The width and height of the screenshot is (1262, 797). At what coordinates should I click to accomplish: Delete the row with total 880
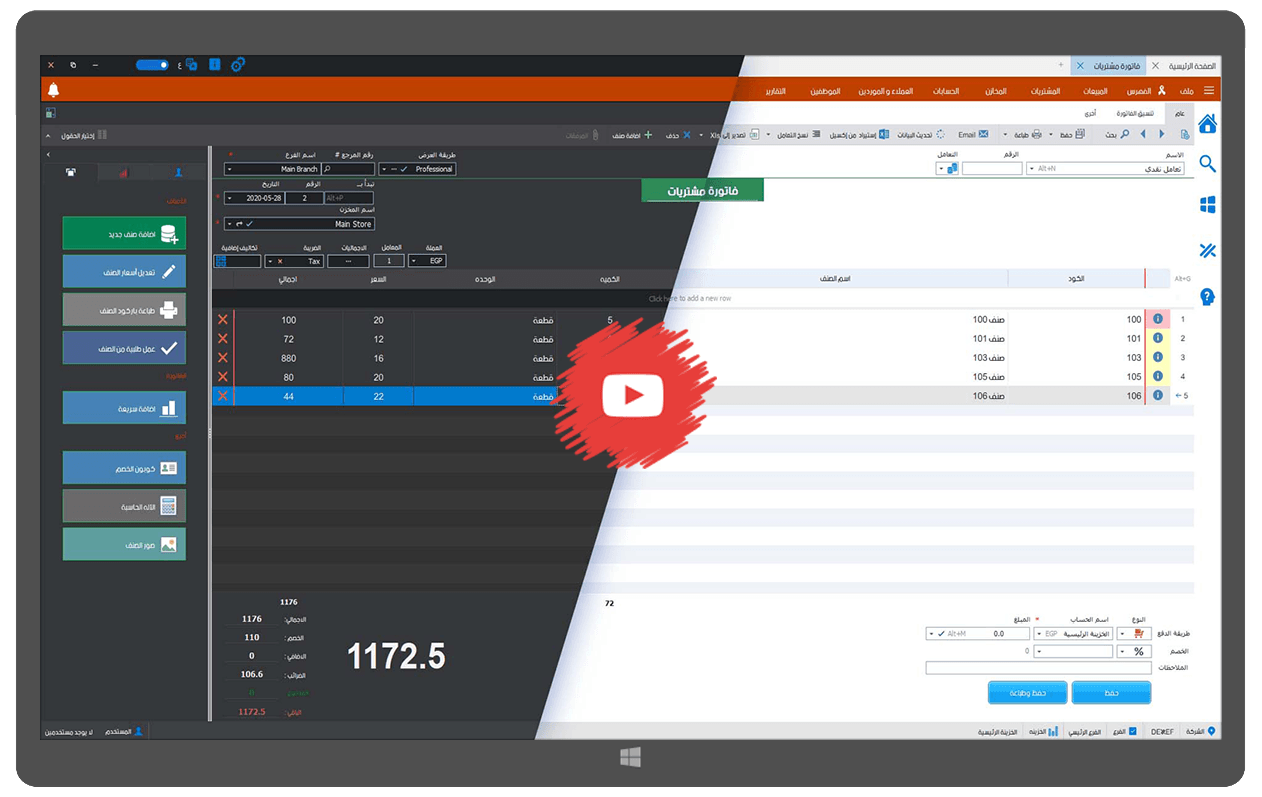pyautogui.click(x=223, y=358)
